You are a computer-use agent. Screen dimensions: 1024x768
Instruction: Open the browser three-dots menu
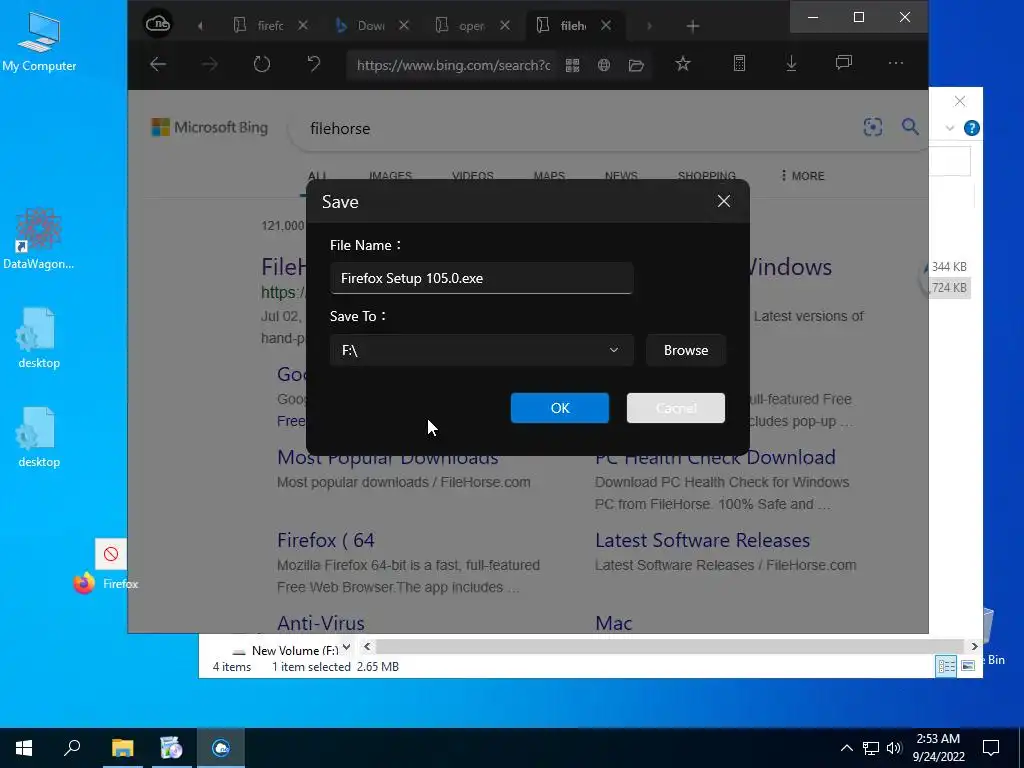coord(895,63)
